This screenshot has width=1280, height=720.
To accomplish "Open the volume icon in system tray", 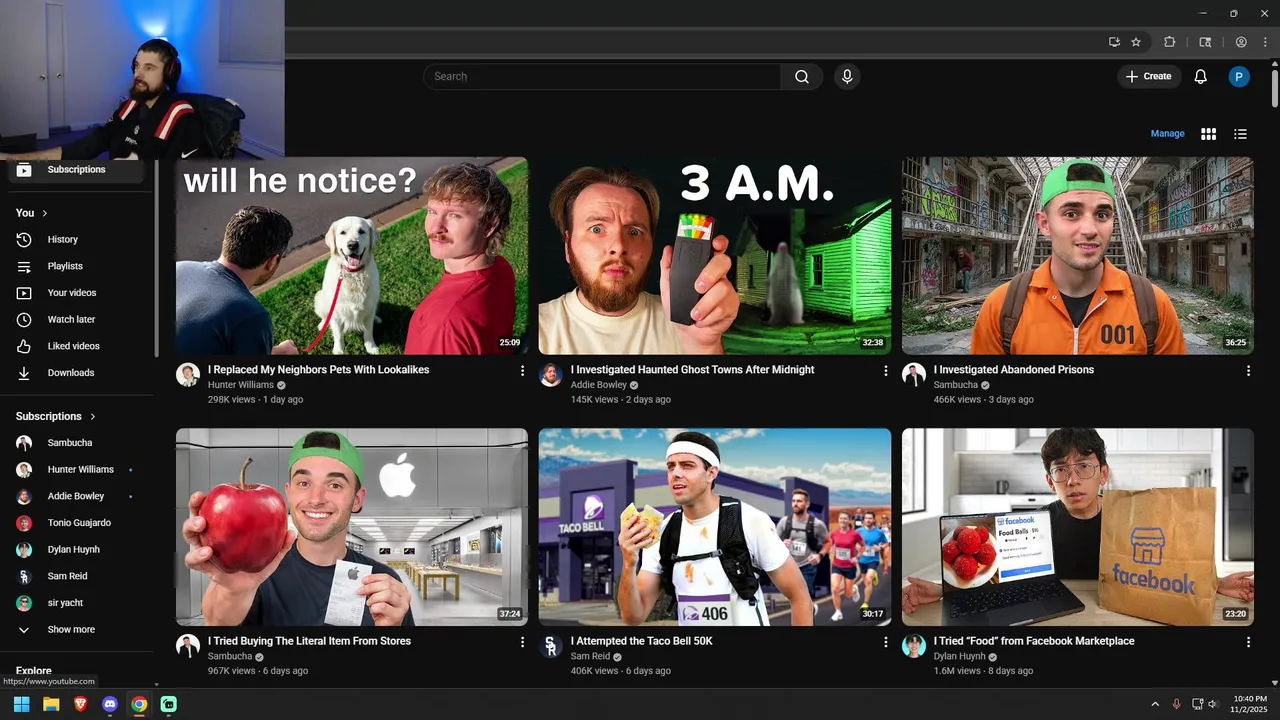I will pos(1213,705).
